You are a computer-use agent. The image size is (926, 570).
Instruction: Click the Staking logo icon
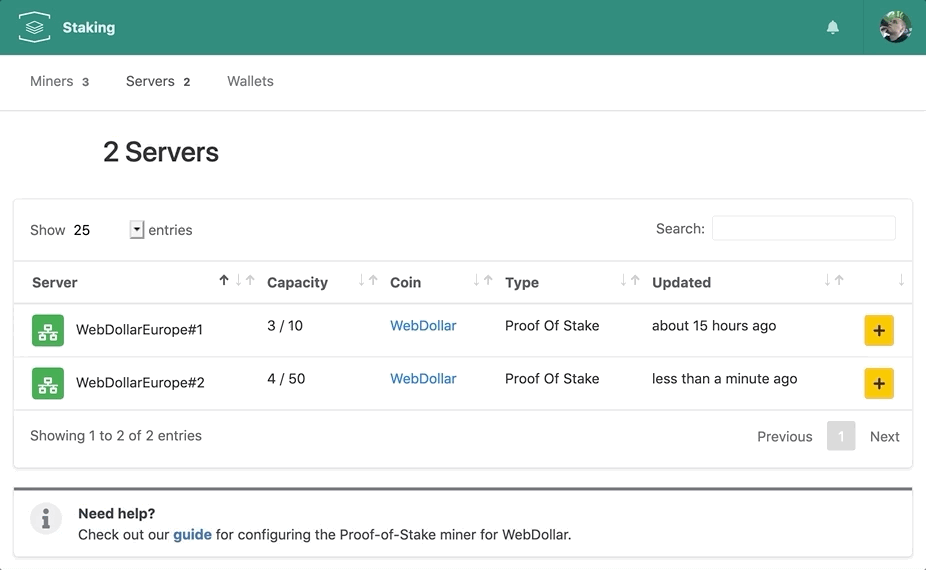[x=34, y=27]
